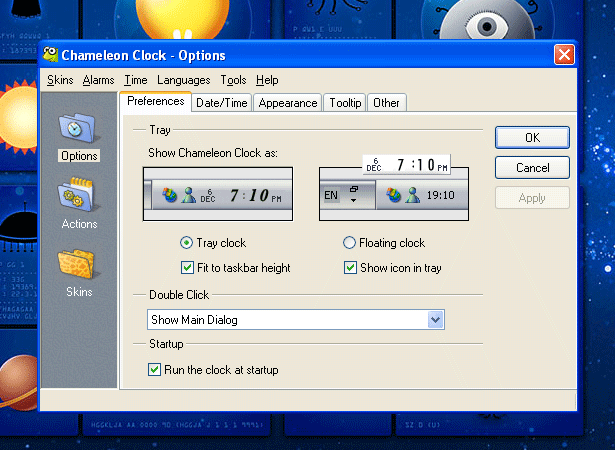
Task: Open the Actions gear folder icon
Action: tap(77, 195)
